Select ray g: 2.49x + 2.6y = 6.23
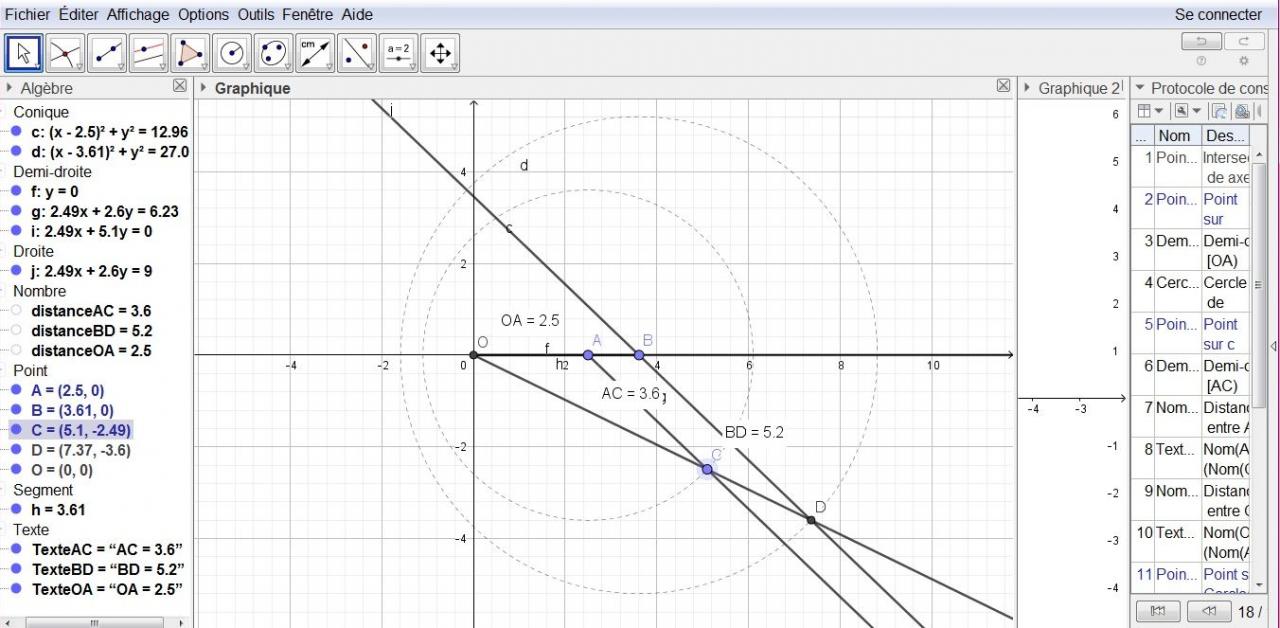This screenshot has height=628, width=1280. click(x=105, y=211)
